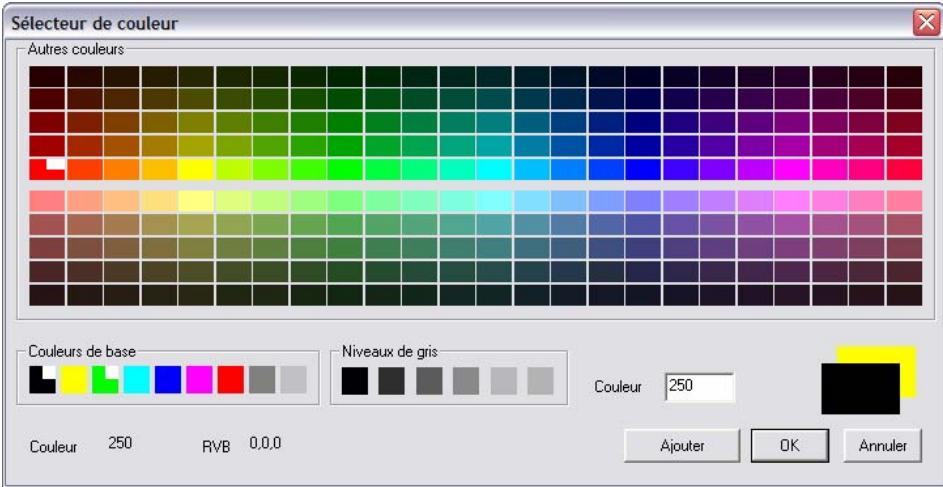Cancel the dialog with the Annuler button
The image size is (943, 487).
pyautogui.click(x=882, y=446)
